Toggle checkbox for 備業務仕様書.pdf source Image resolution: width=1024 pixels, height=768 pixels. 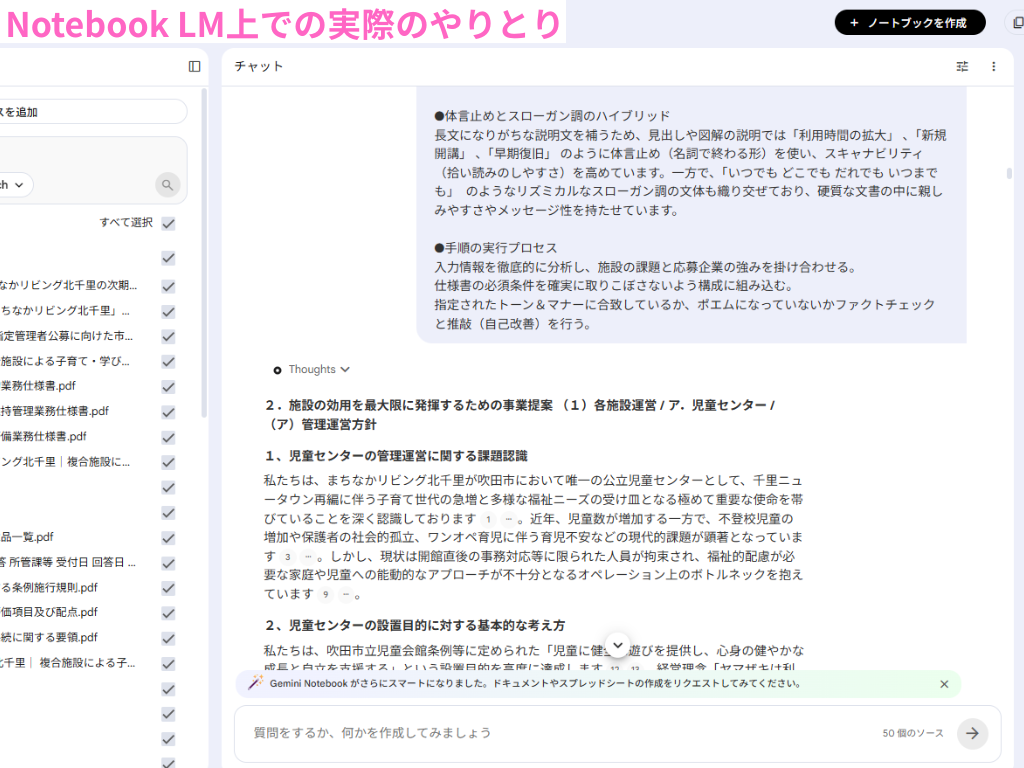pos(168,437)
